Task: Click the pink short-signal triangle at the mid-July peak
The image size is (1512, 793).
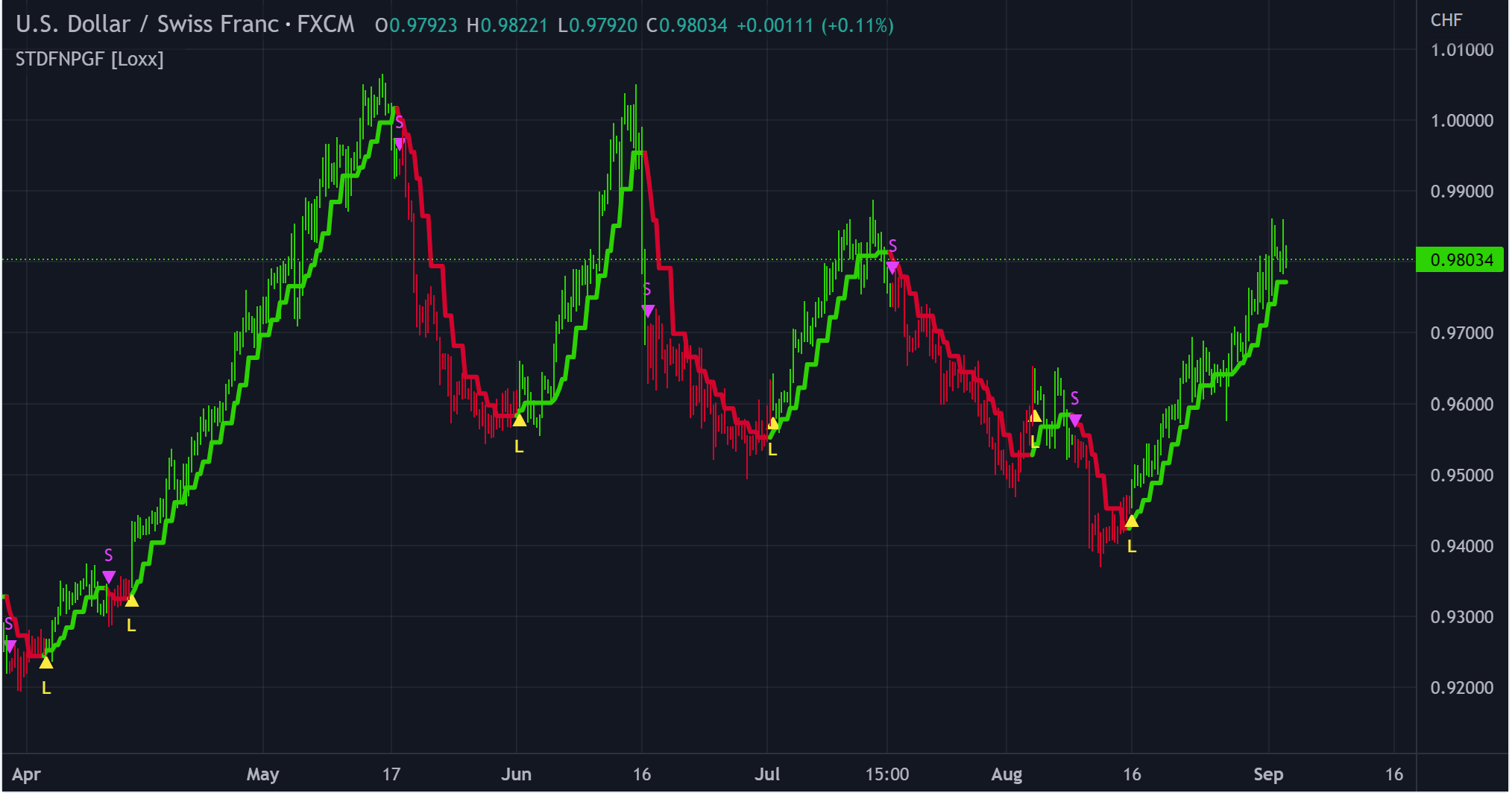Action: tap(892, 268)
